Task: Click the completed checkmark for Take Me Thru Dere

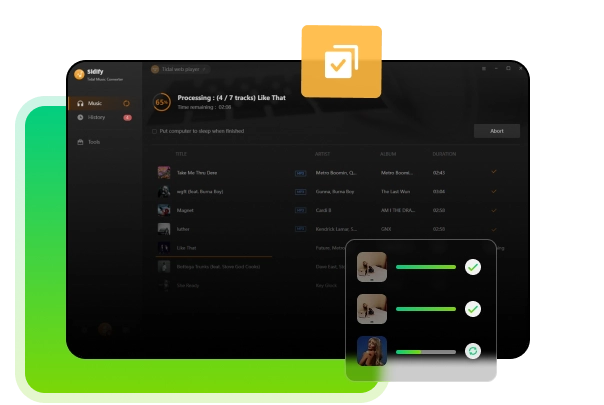Action: click(x=494, y=172)
